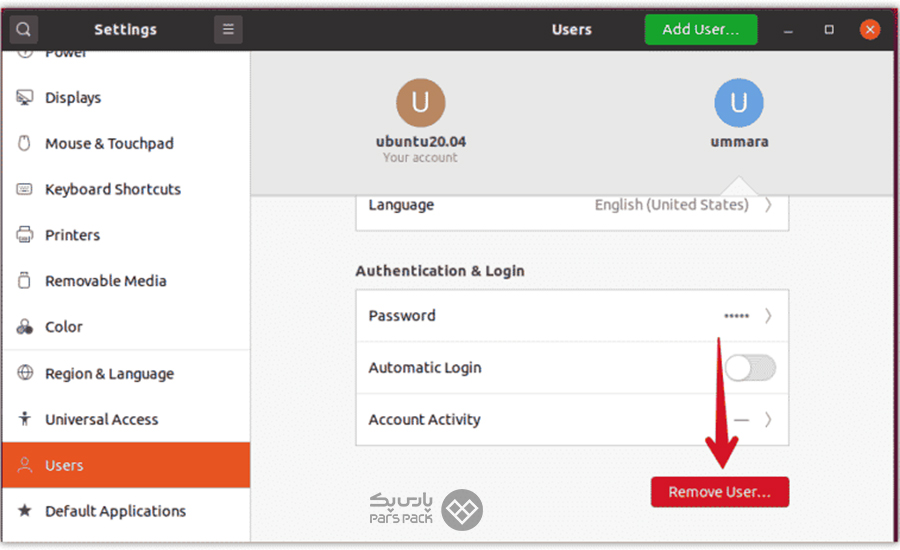Click the Displays monitor icon
Image resolution: width=900 pixels, height=550 pixels.
(25, 98)
